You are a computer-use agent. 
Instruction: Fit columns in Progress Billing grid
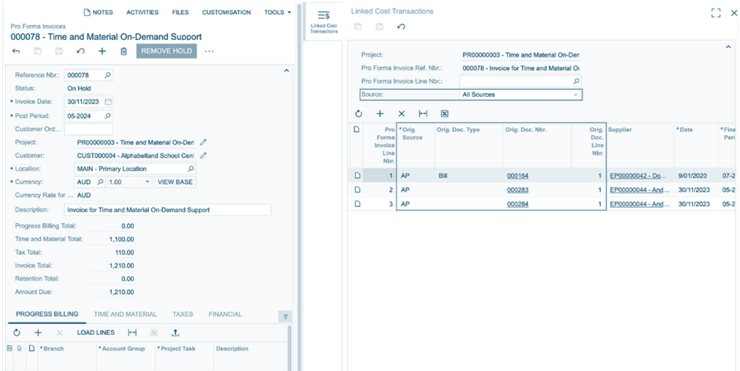pos(132,333)
